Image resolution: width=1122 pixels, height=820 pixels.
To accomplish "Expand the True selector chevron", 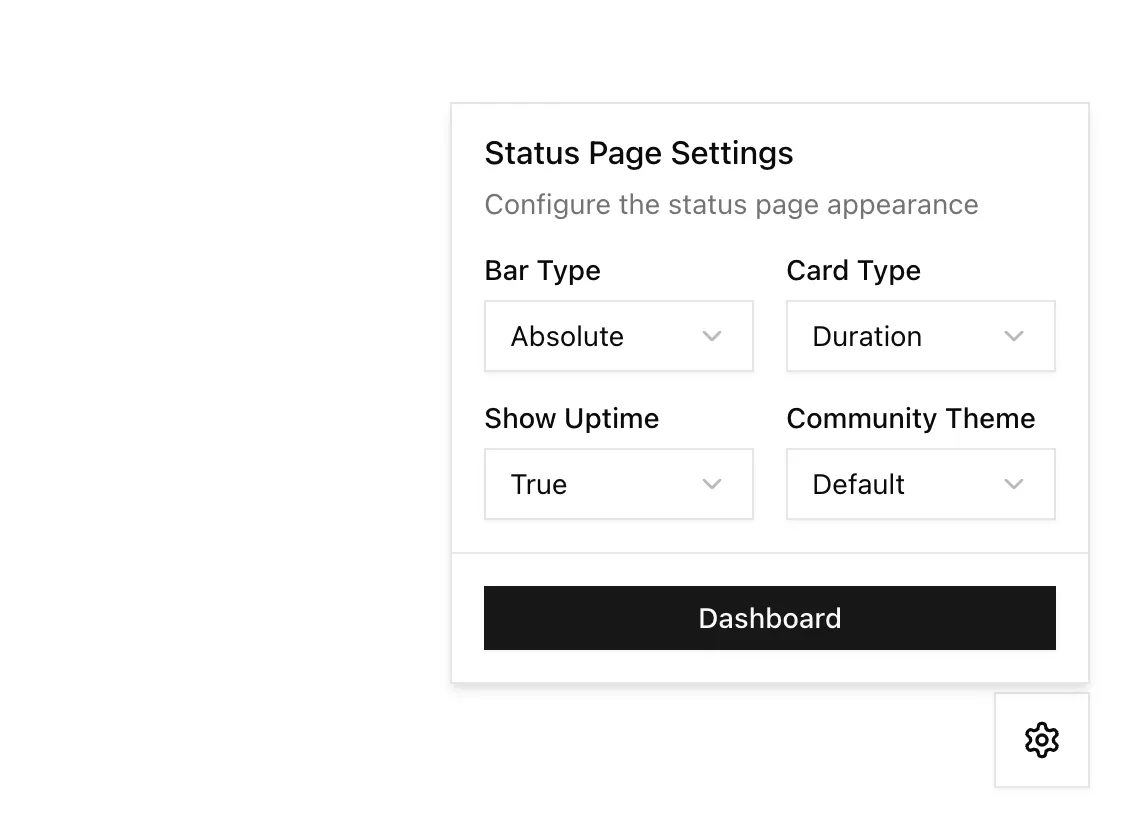I will pyautogui.click(x=712, y=484).
